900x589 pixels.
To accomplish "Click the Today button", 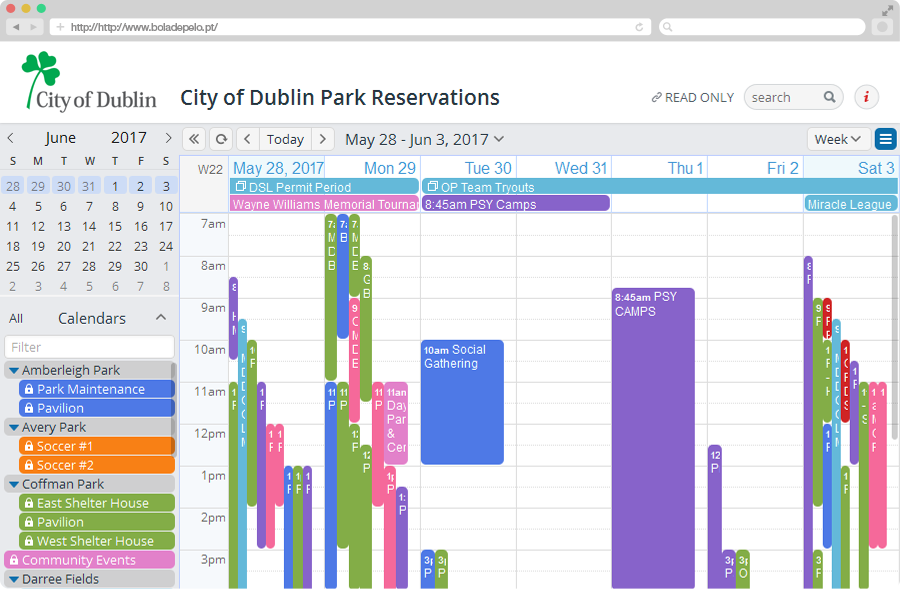I will [x=285, y=139].
